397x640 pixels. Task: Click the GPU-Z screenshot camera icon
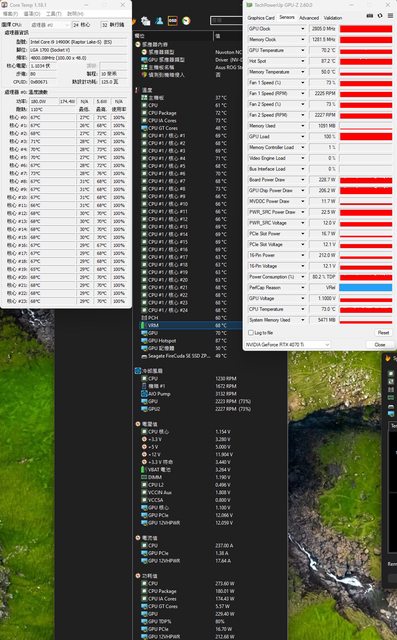[x=370, y=16]
